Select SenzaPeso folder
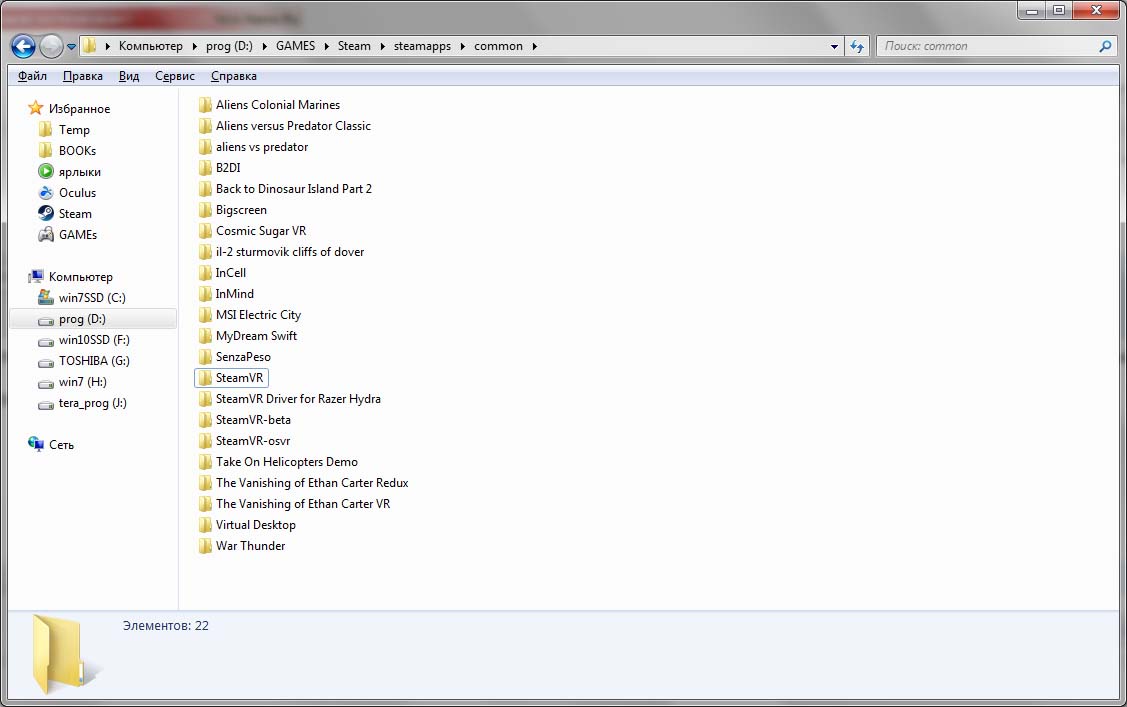This screenshot has height=707, width=1127. (x=235, y=357)
